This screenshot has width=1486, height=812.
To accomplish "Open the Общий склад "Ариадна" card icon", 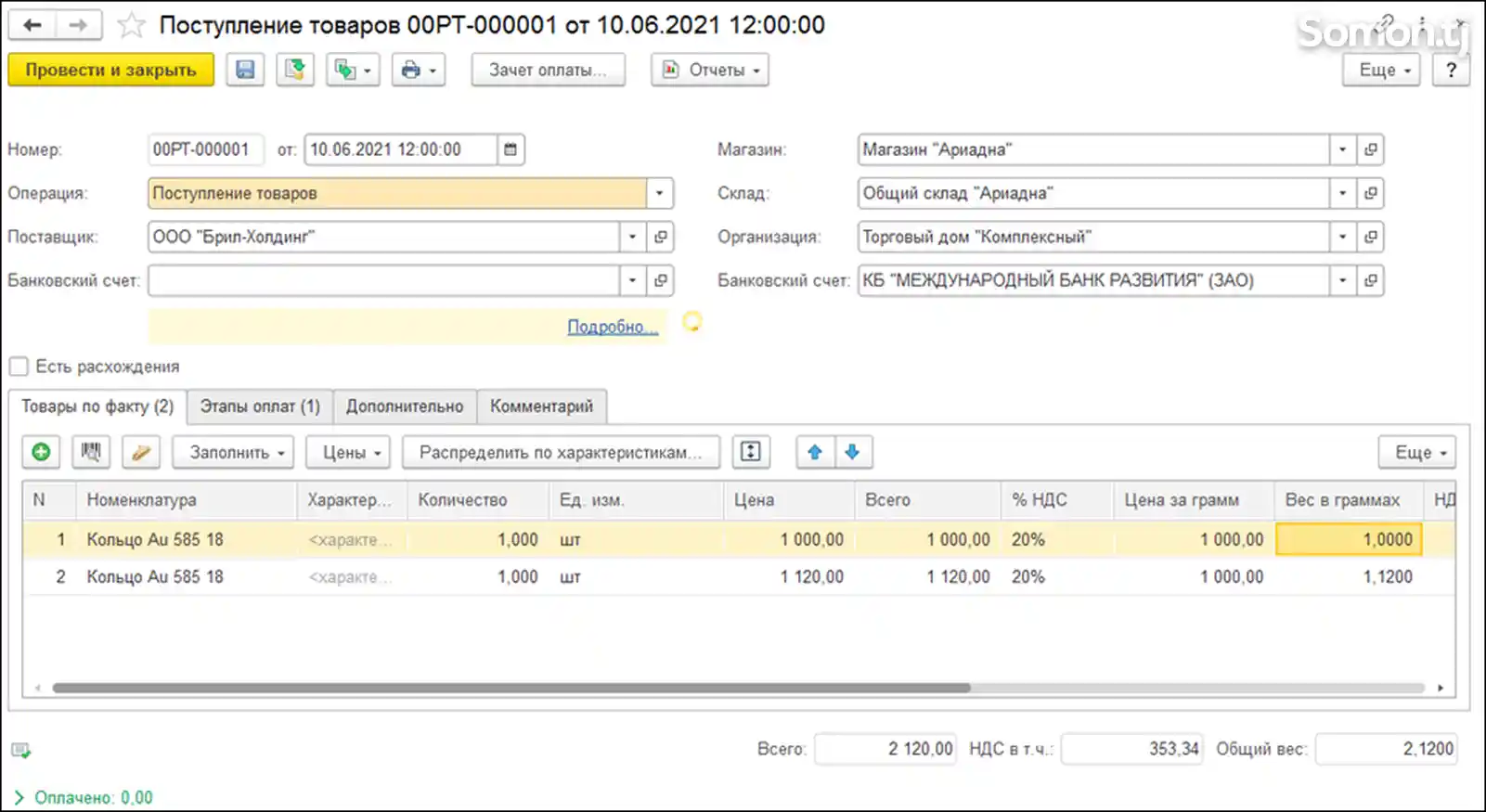I will pos(1370,193).
